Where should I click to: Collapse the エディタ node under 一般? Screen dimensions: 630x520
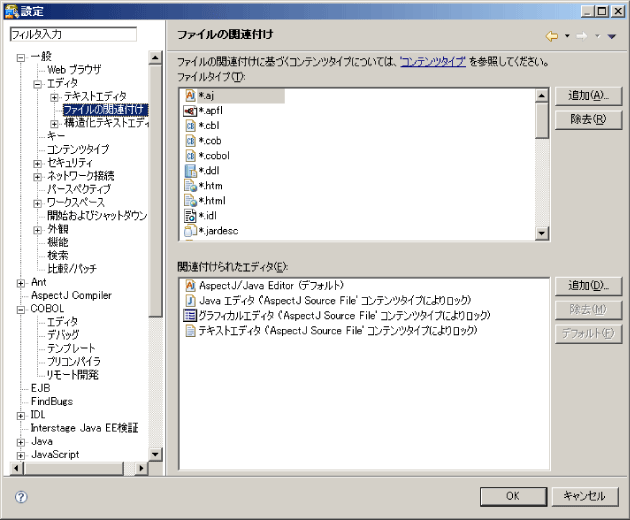point(37,84)
